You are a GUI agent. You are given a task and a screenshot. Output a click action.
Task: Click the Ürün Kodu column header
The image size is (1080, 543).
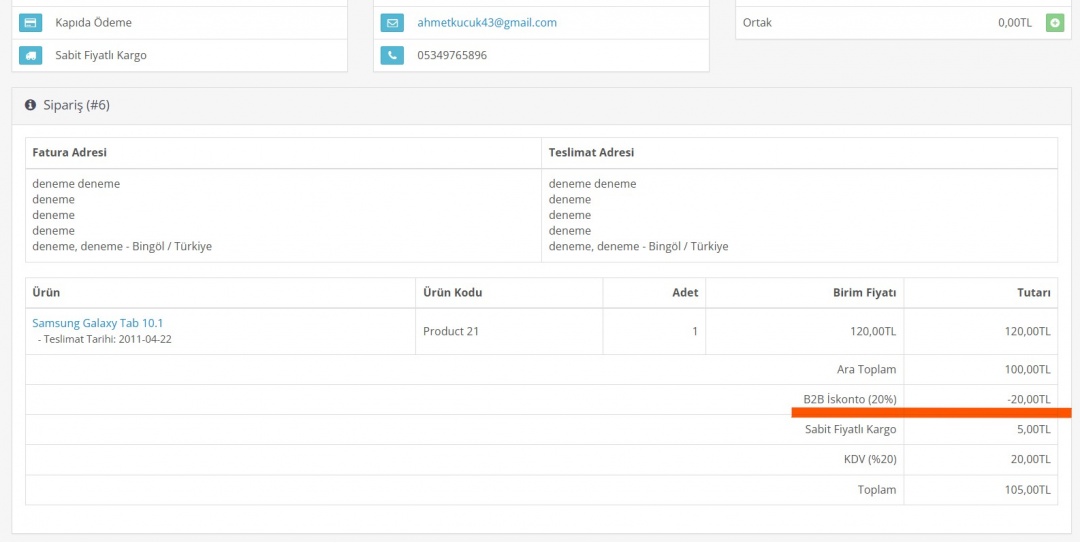[453, 293]
